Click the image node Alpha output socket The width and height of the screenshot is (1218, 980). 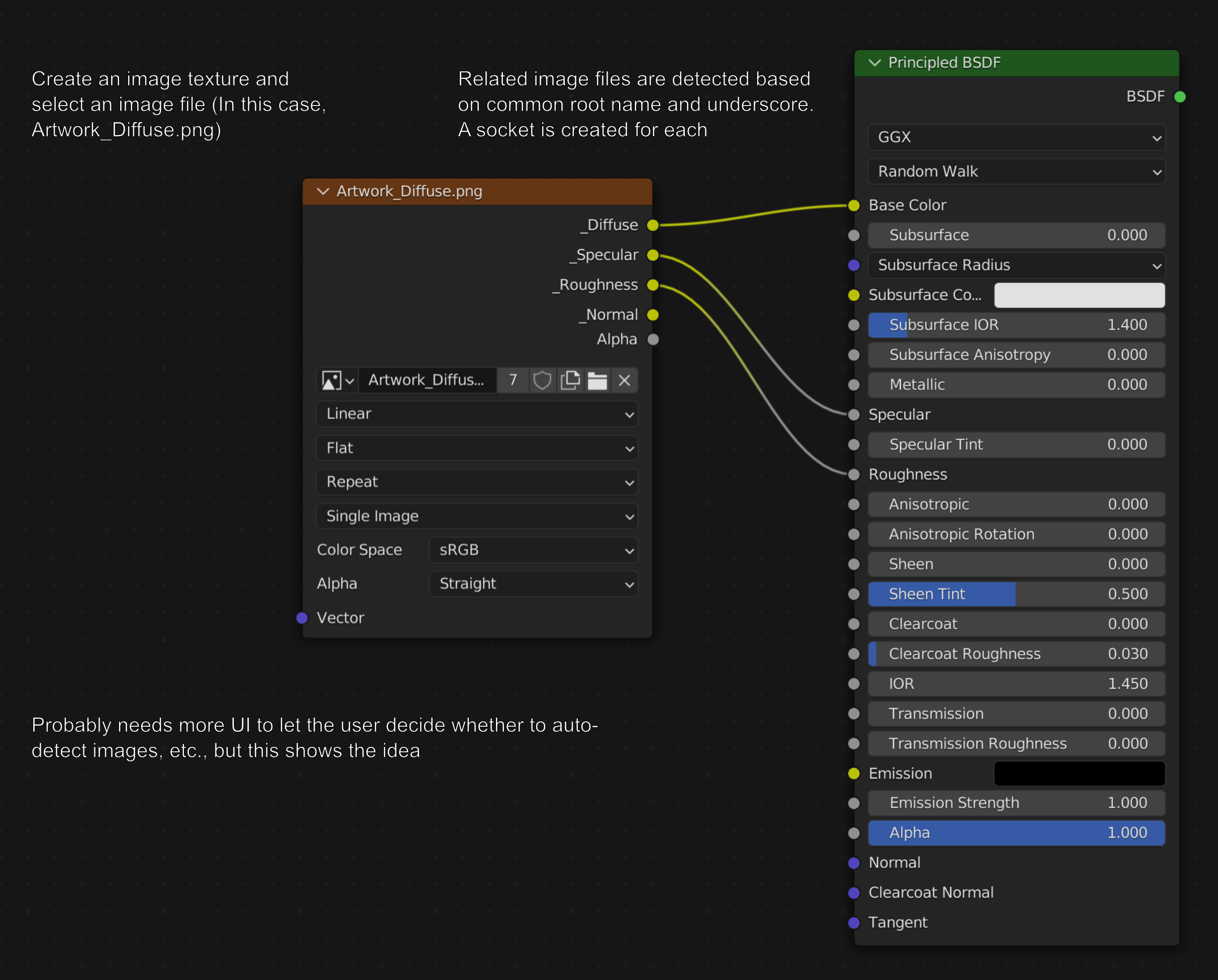point(653,339)
